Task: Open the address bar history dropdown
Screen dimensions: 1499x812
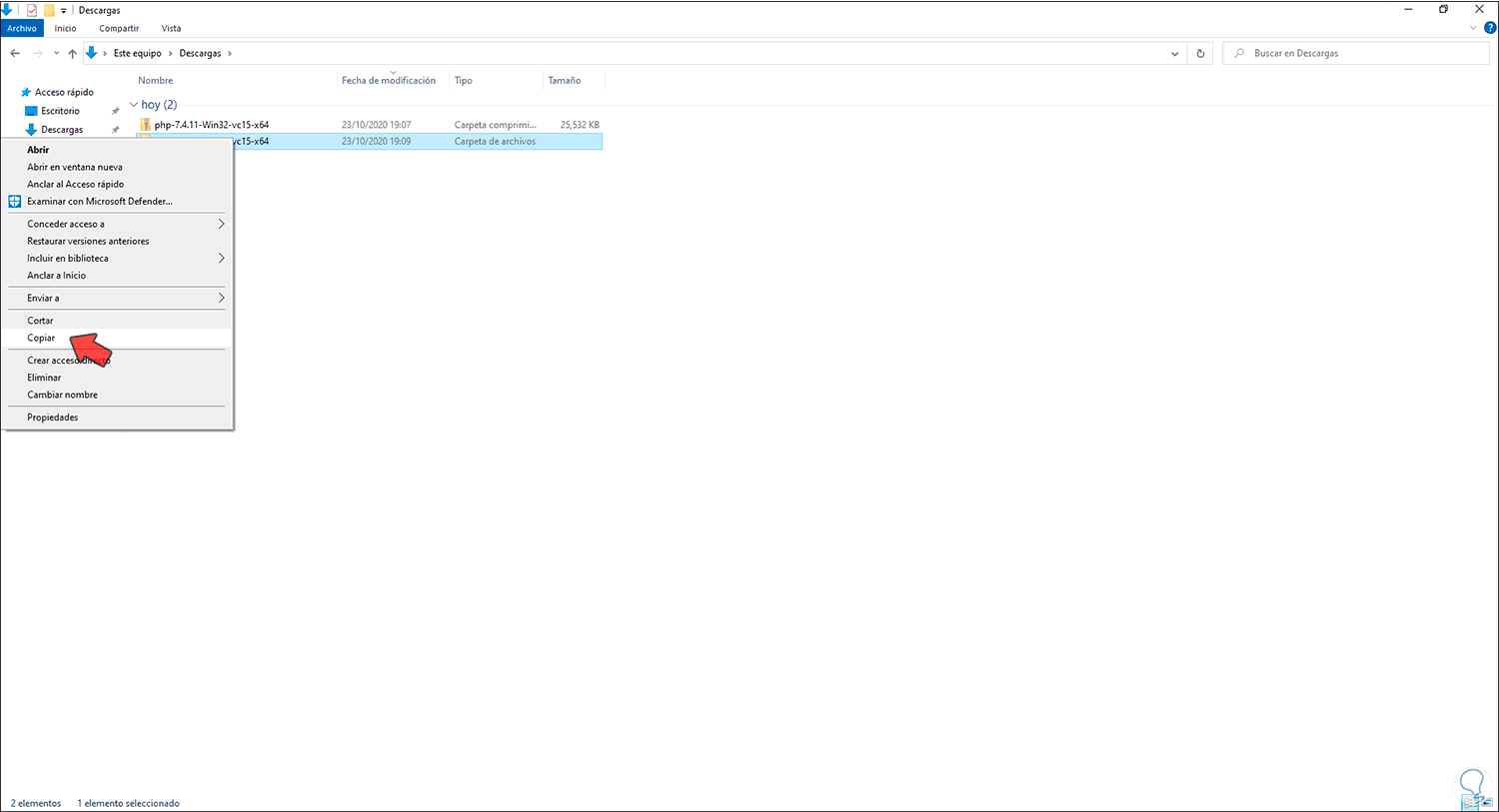Action: point(1174,54)
